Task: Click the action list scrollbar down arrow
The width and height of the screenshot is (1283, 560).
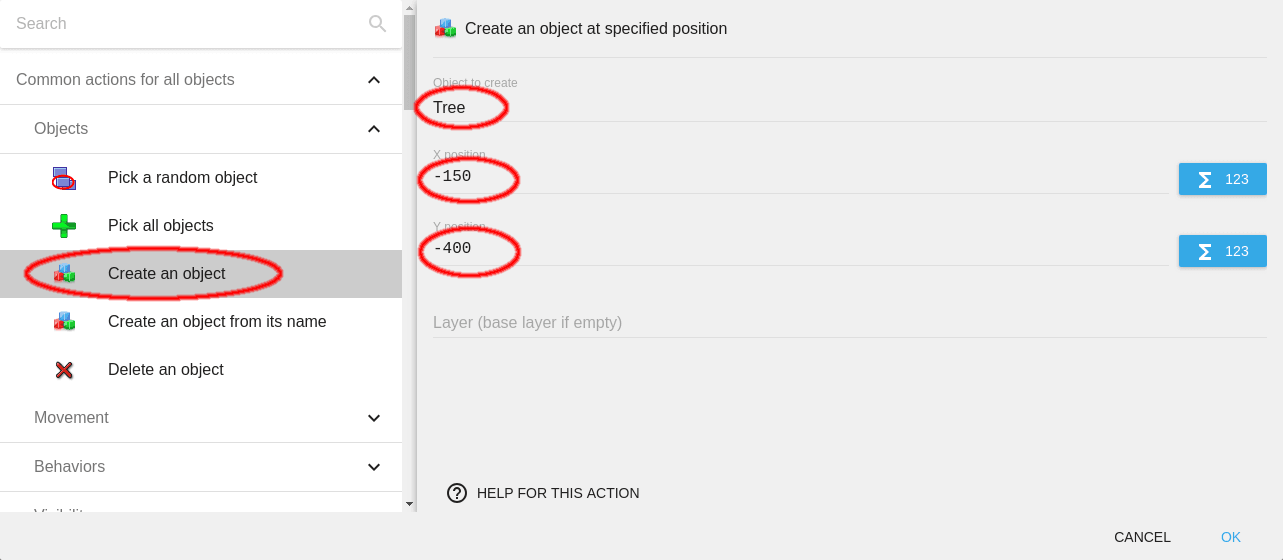Action: click(409, 503)
